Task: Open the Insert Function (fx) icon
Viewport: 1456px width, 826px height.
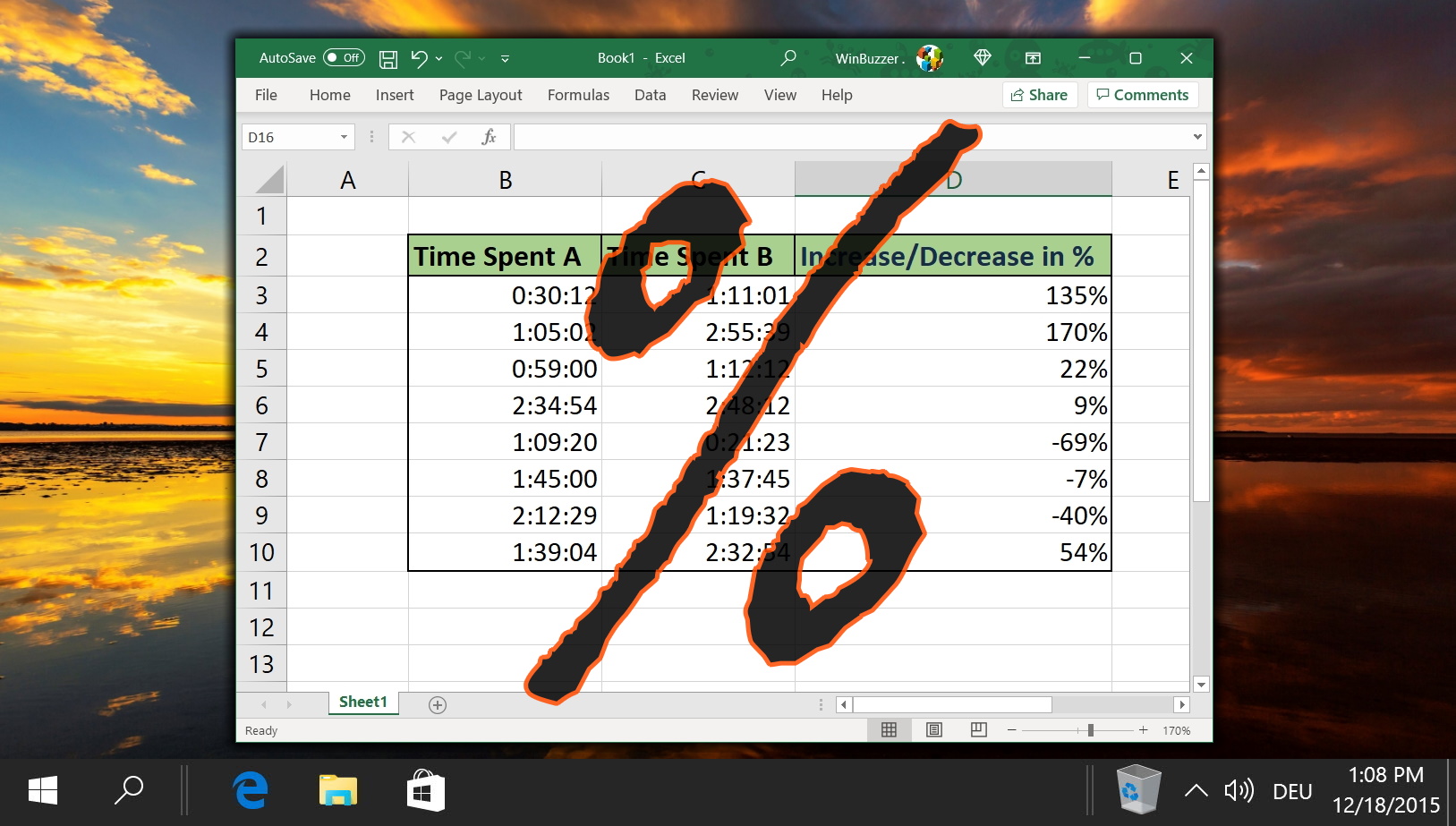Action: (489, 136)
